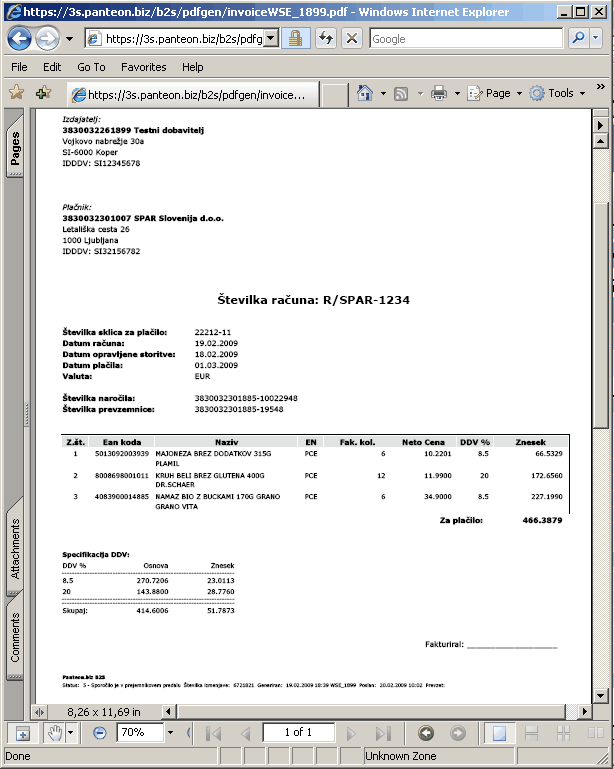The height and width of the screenshot is (769, 614).
Task: Open the Go To menu
Action: (x=91, y=67)
